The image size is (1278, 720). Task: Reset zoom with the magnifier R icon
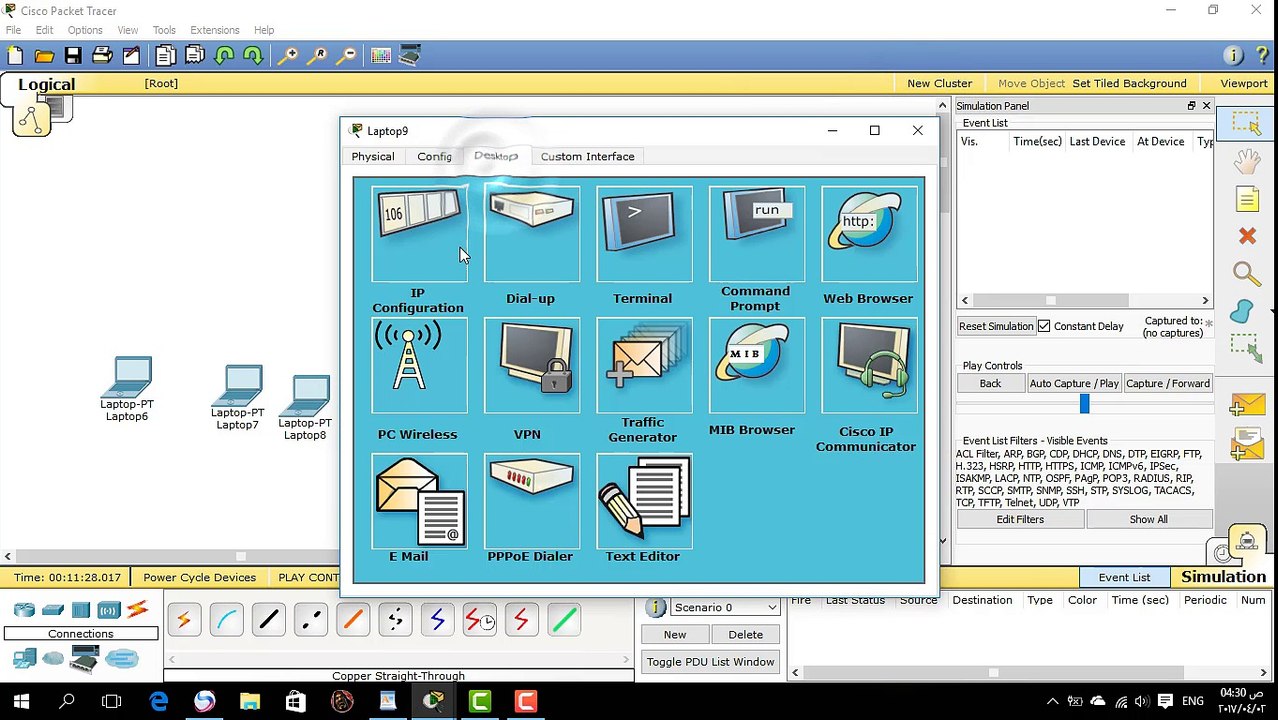click(x=317, y=56)
